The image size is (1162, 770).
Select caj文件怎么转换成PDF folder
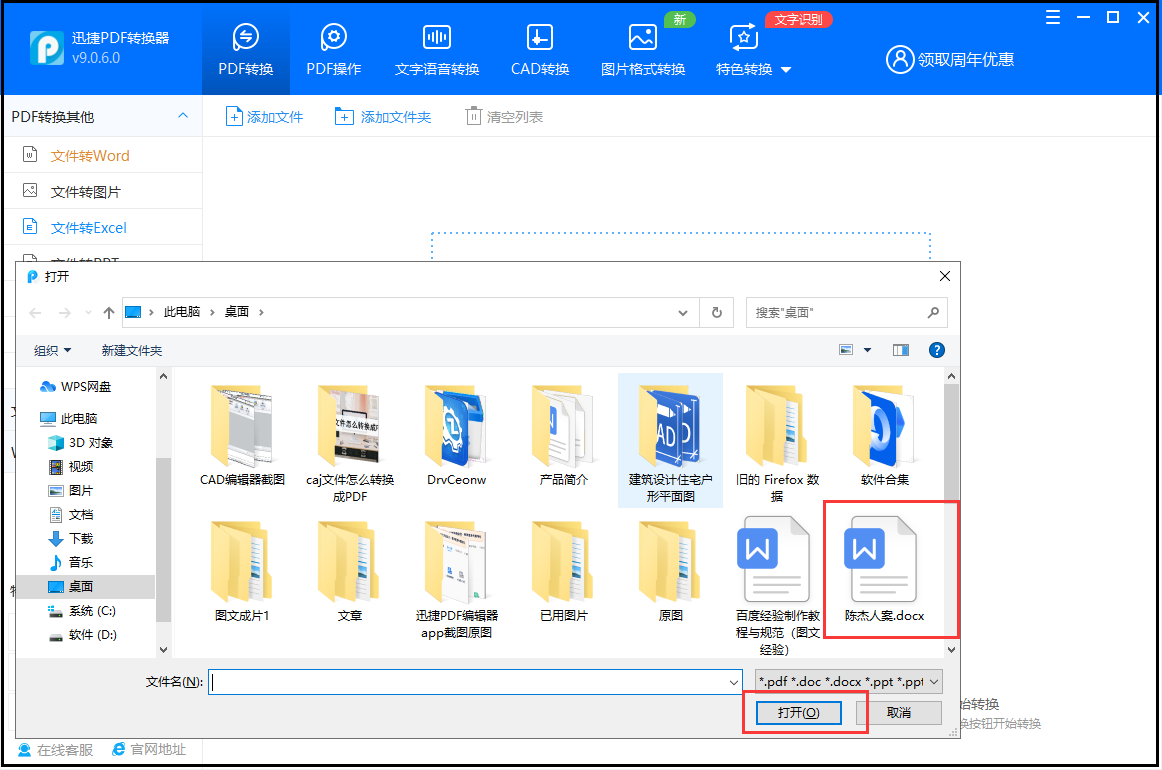click(x=350, y=443)
